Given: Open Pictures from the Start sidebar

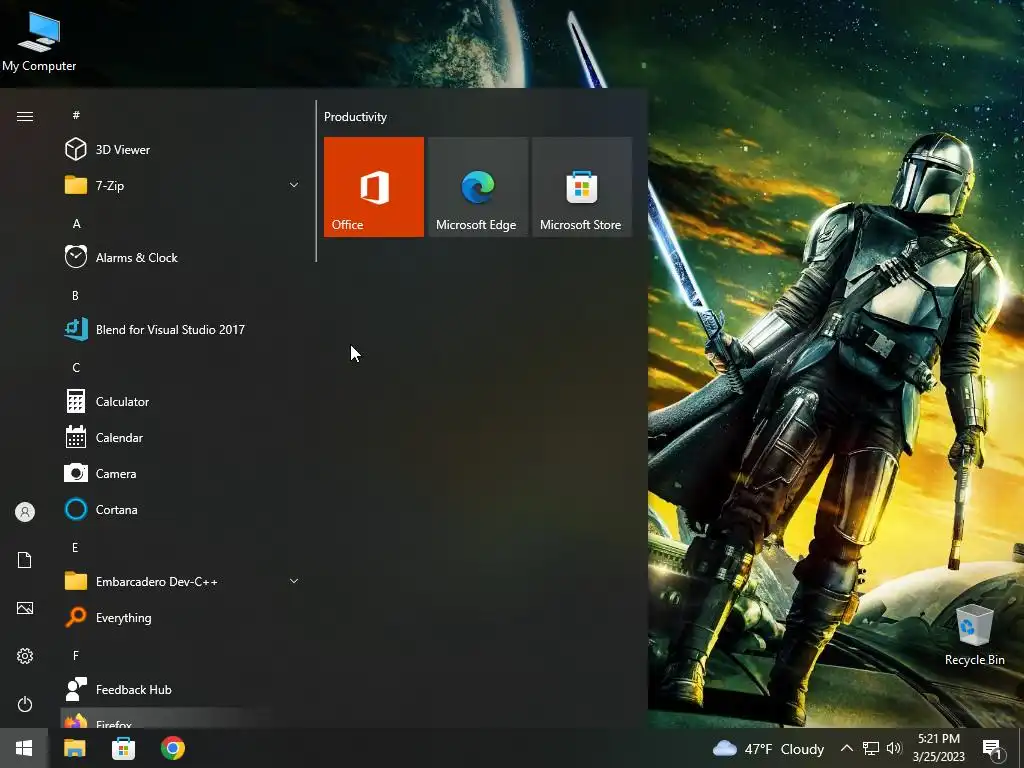Looking at the screenshot, I should click(25, 608).
